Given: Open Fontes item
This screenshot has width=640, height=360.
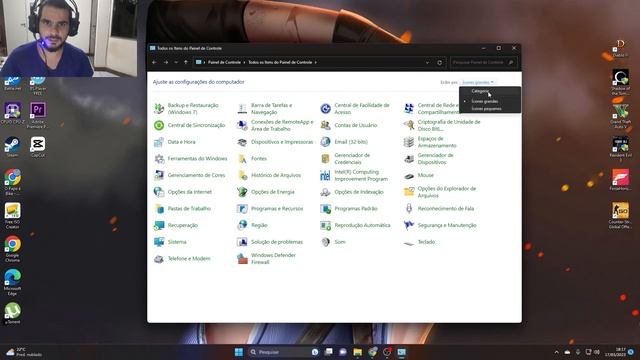Looking at the screenshot, I should 252,159.
